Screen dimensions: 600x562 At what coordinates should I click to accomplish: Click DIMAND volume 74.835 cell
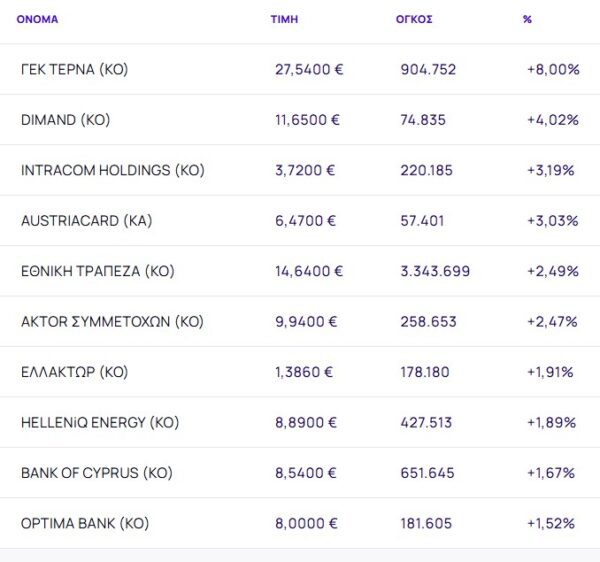click(x=423, y=120)
